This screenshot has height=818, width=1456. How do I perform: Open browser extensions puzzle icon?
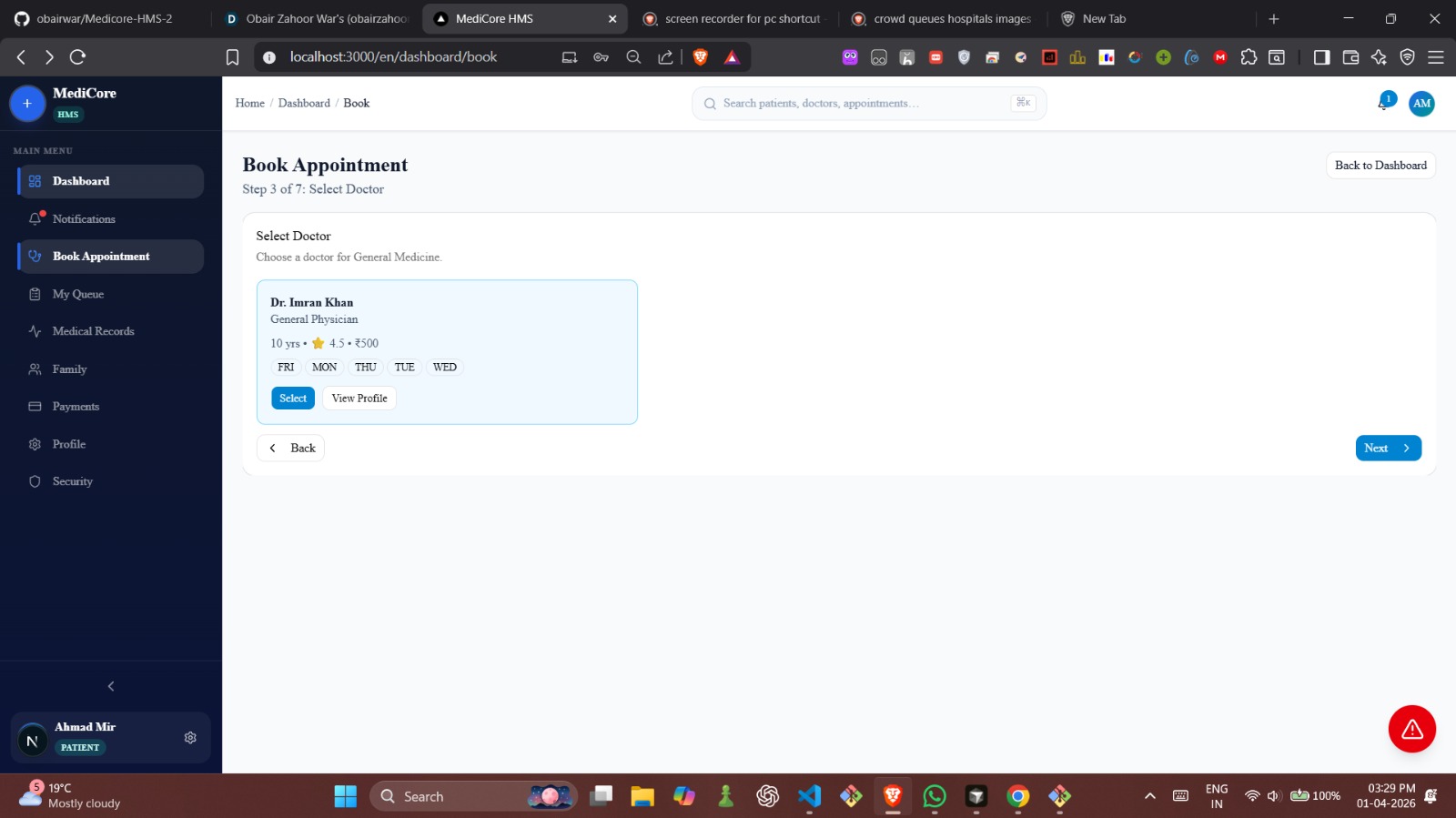click(1249, 57)
